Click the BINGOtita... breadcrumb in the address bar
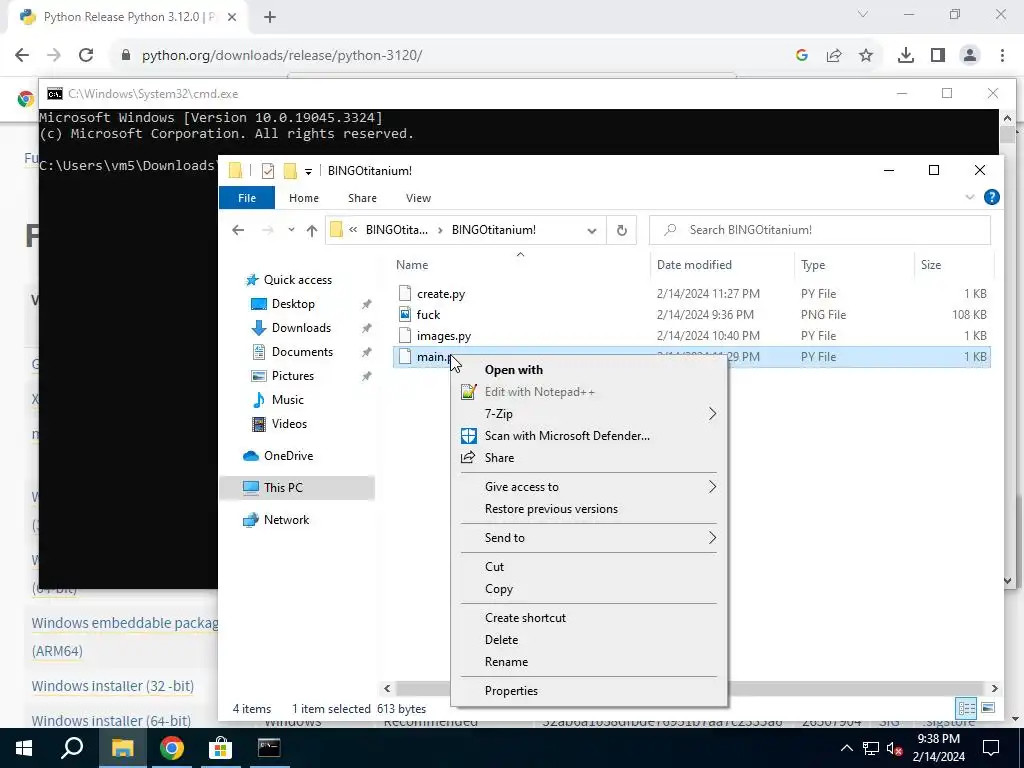The height and width of the screenshot is (768, 1024). (x=397, y=230)
